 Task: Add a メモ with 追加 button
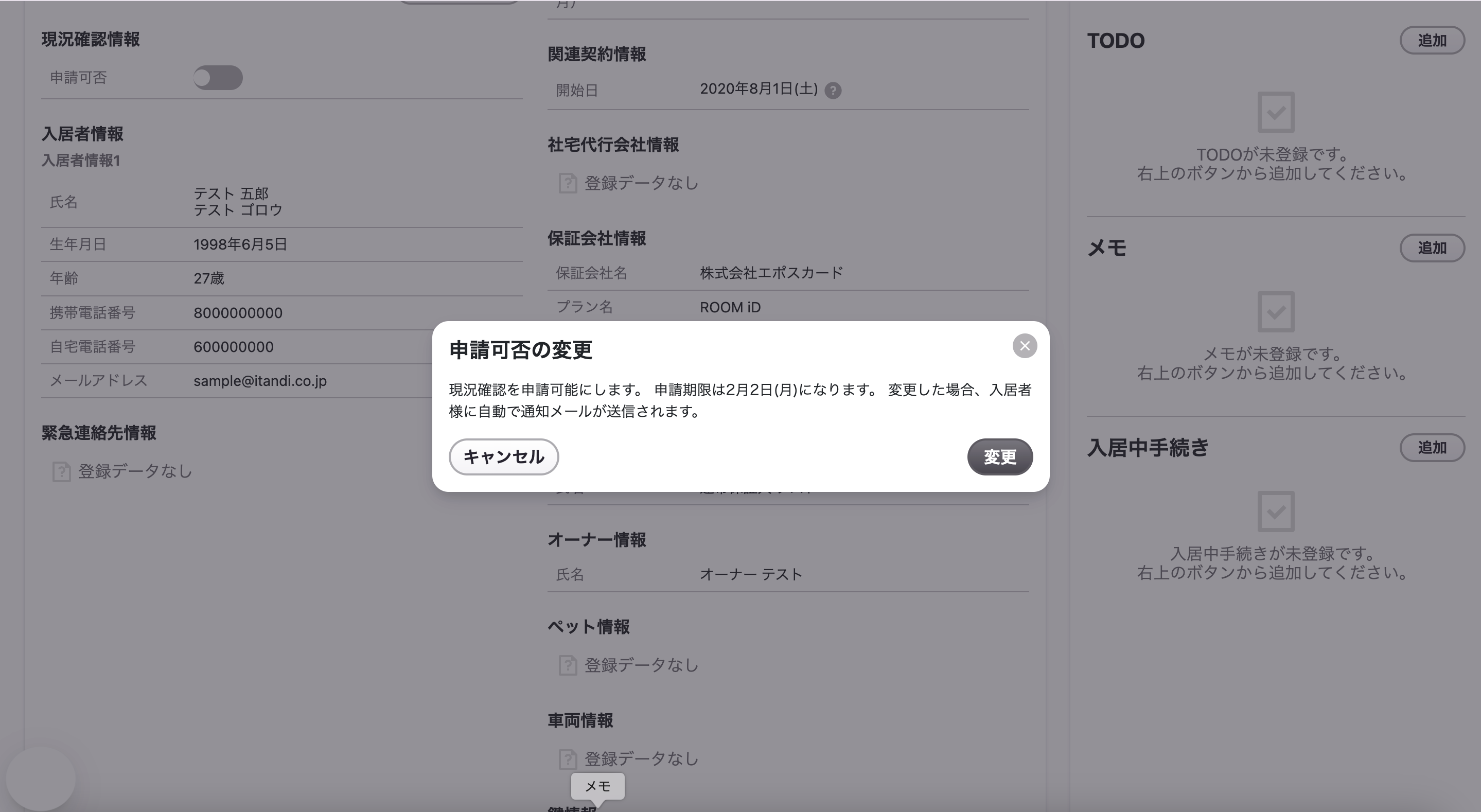(1432, 248)
